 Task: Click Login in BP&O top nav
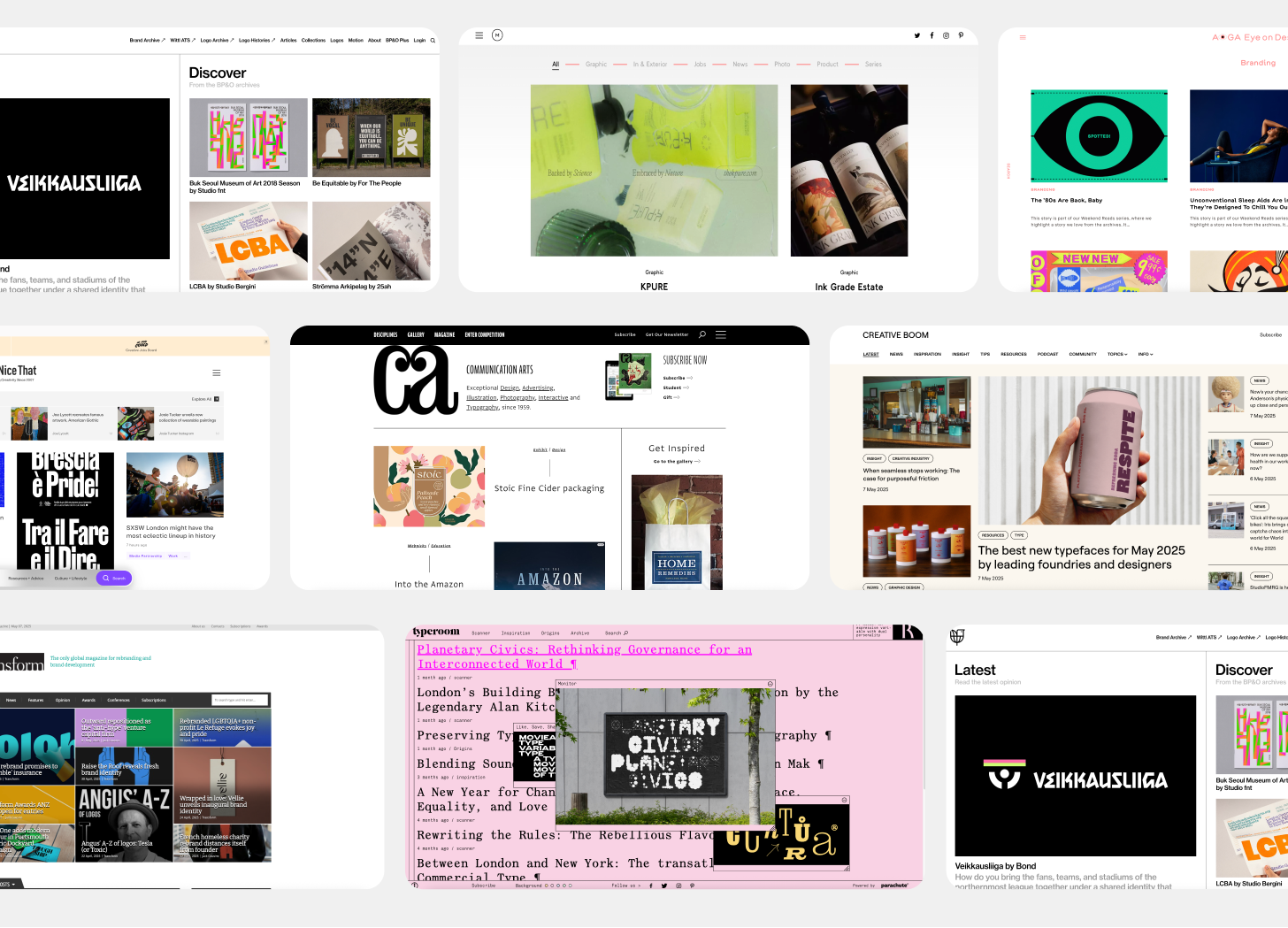pyautogui.click(x=419, y=40)
